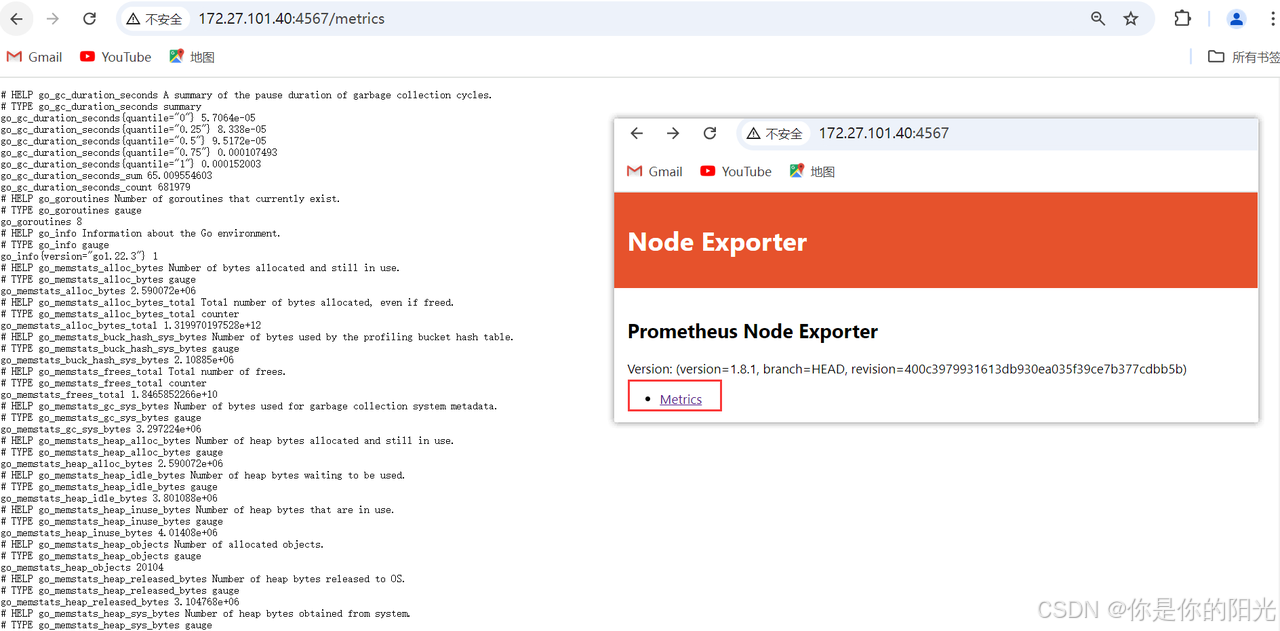Click the go_gc_duration_seconds_sum 65.009554603 line
This screenshot has width=1280, height=631.
coord(106,175)
